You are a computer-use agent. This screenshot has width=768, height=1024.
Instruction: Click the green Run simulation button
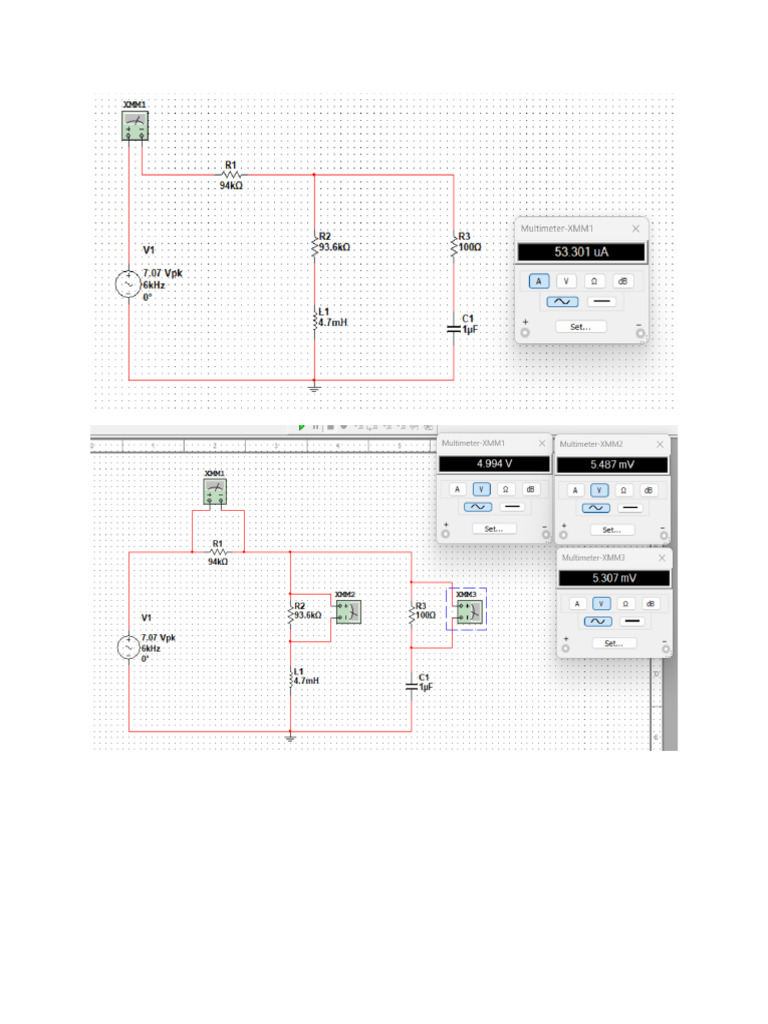pos(301,427)
